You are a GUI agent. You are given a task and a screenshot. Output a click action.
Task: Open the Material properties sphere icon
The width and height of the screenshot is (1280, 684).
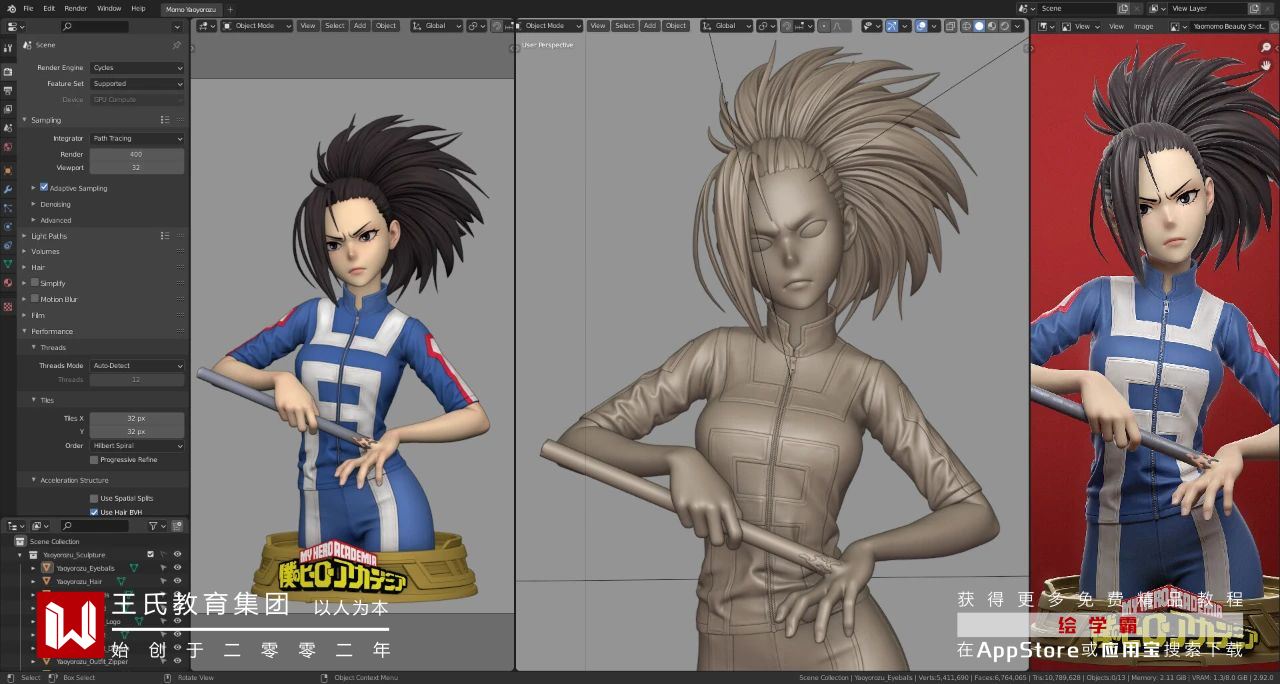(8, 283)
